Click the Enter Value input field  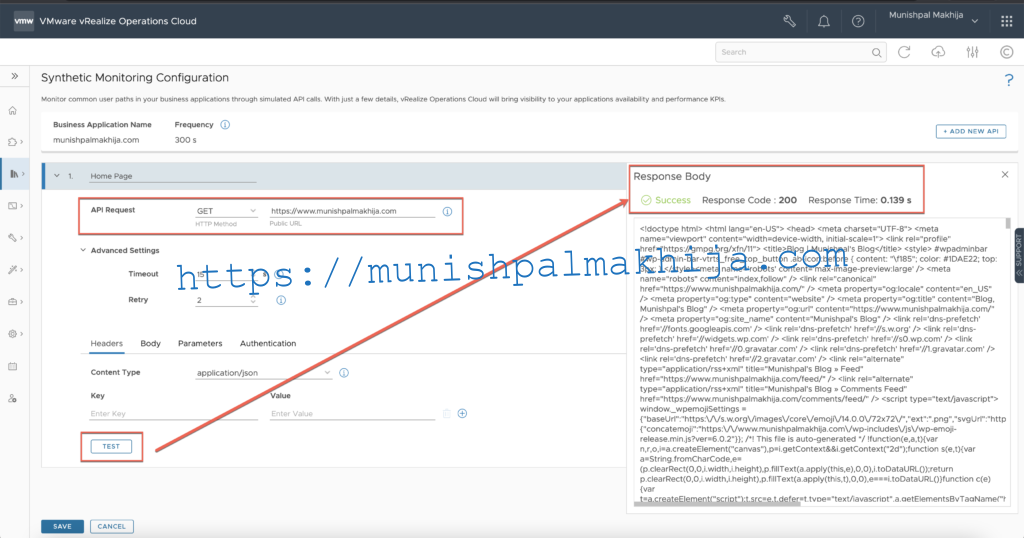coord(353,413)
